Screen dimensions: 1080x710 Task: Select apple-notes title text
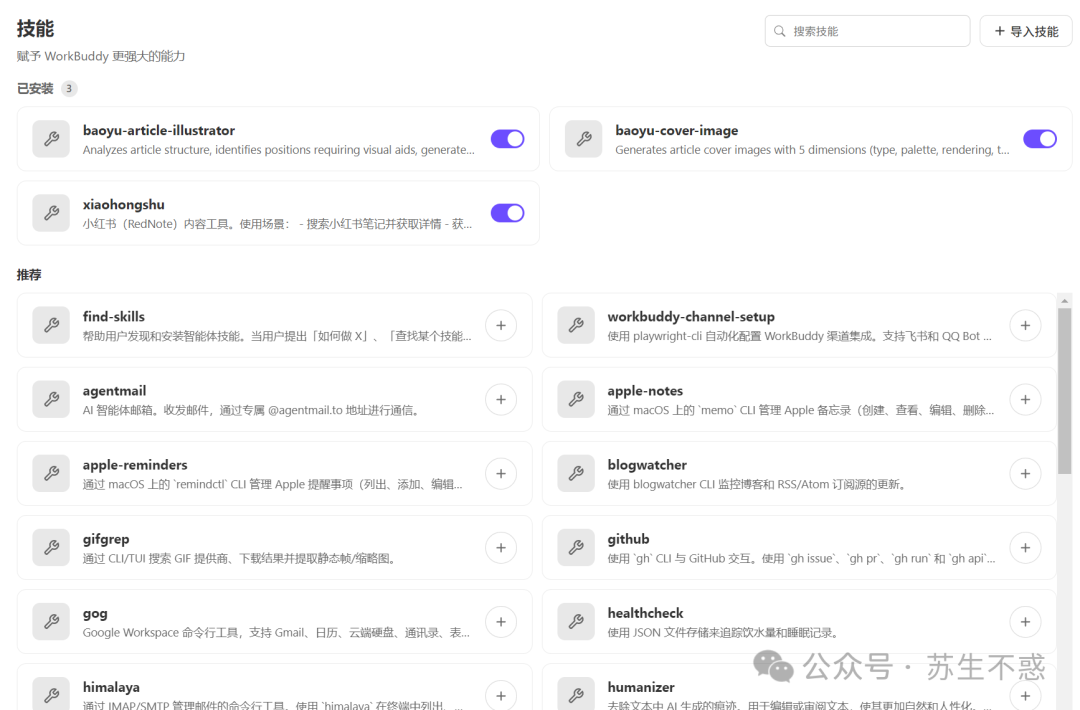point(645,391)
